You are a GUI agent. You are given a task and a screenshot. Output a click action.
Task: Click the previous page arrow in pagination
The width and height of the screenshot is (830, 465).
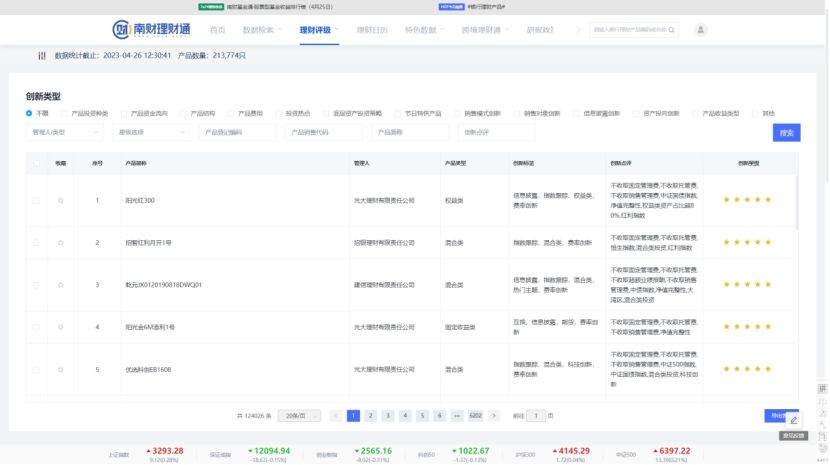pyautogui.click(x=336, y=416)
